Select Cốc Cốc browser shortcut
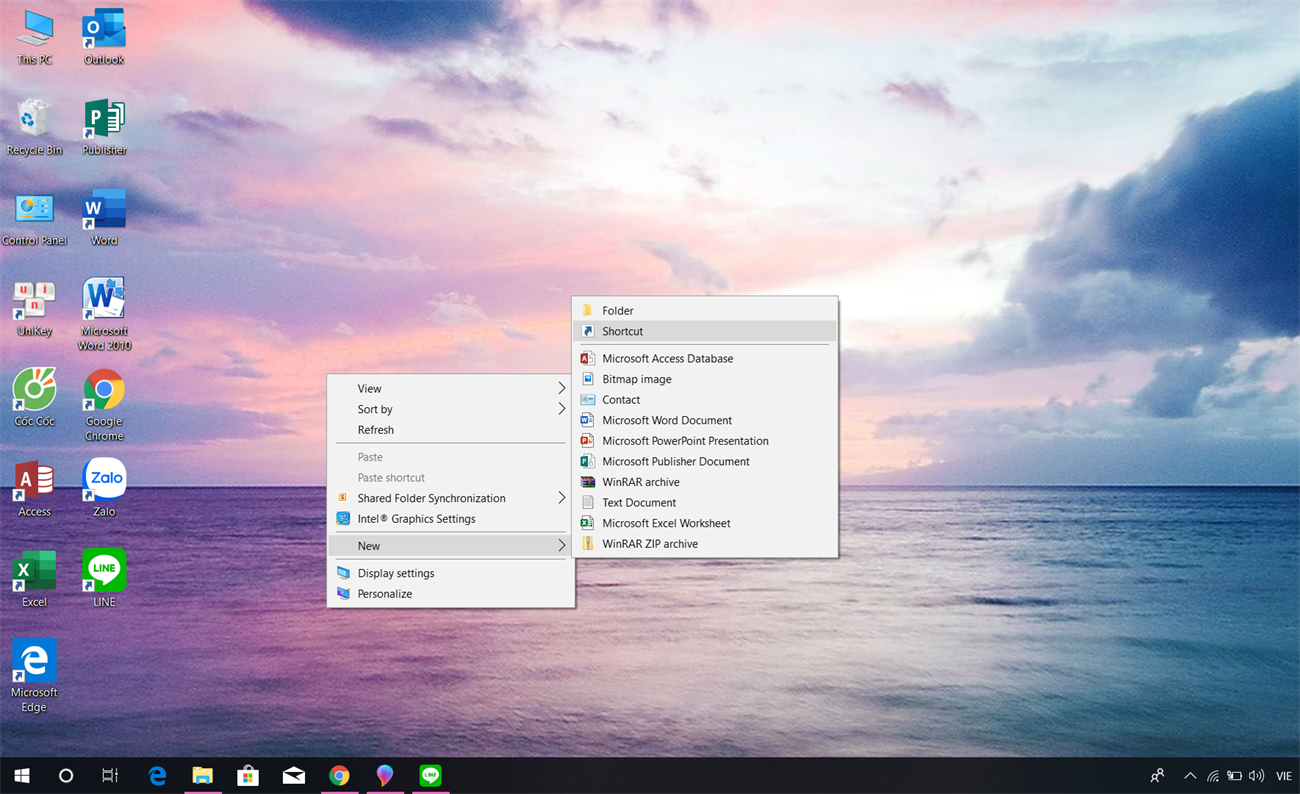 tap(34, 398)
